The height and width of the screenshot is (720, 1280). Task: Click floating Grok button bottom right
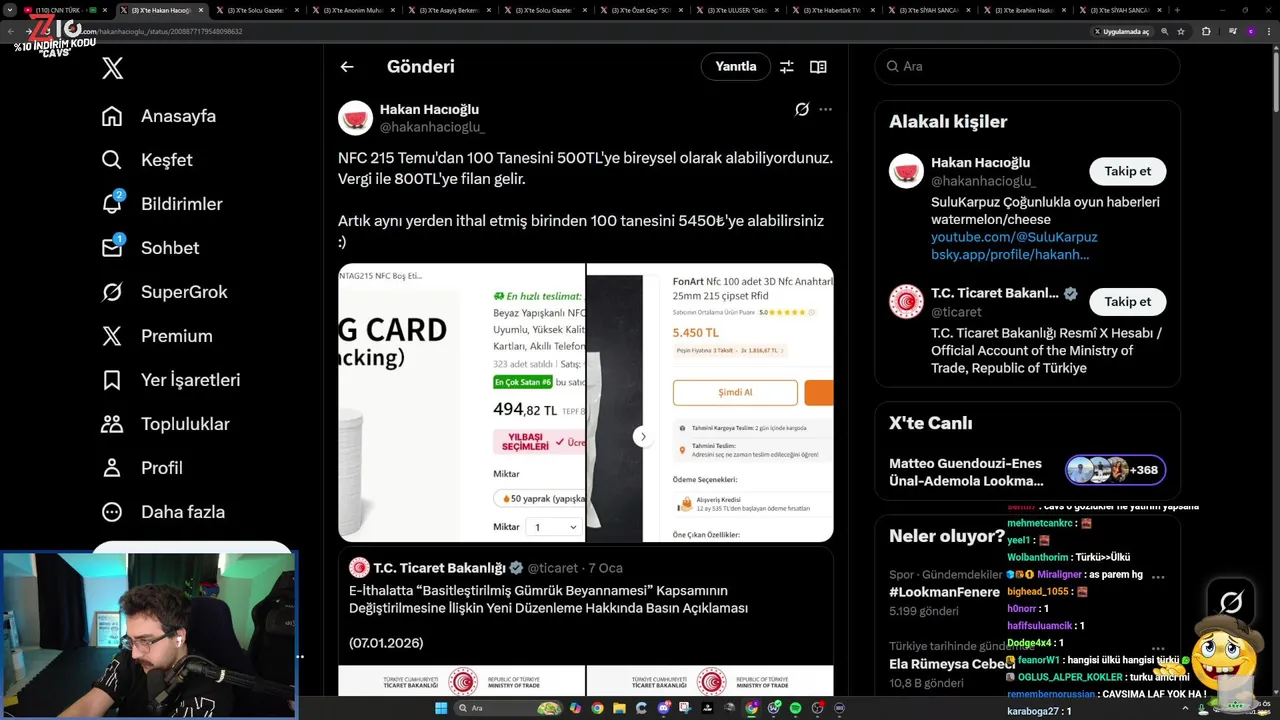coord(1231,602)
